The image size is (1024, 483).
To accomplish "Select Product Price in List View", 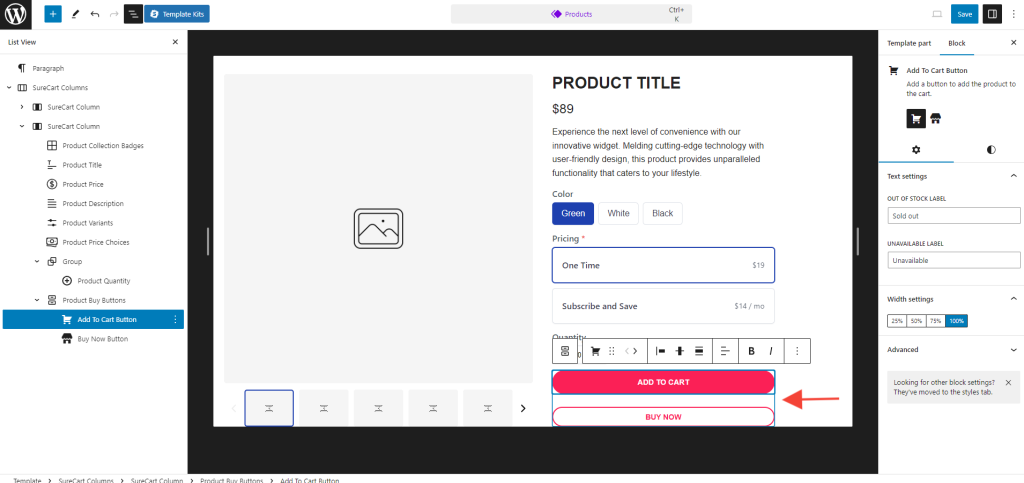I will coord(83,184).
